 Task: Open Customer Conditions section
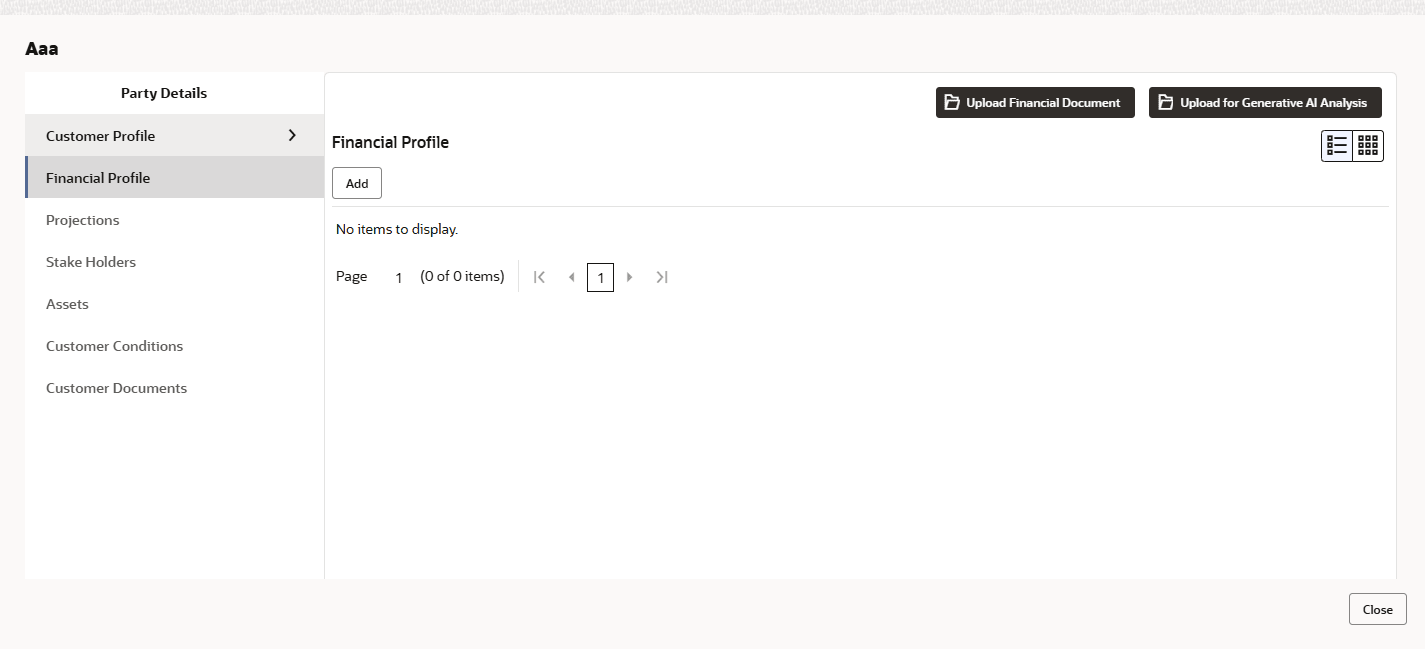174,345
